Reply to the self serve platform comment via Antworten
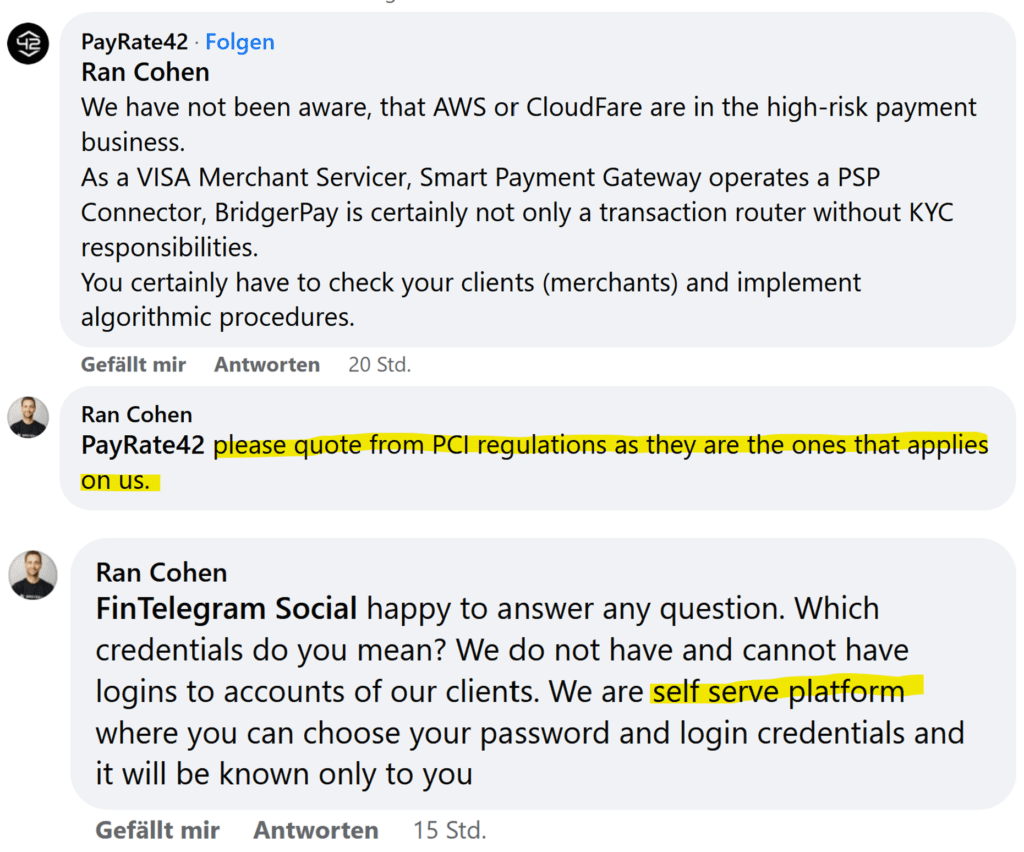 pyautogui.click(x=316, y=830)
